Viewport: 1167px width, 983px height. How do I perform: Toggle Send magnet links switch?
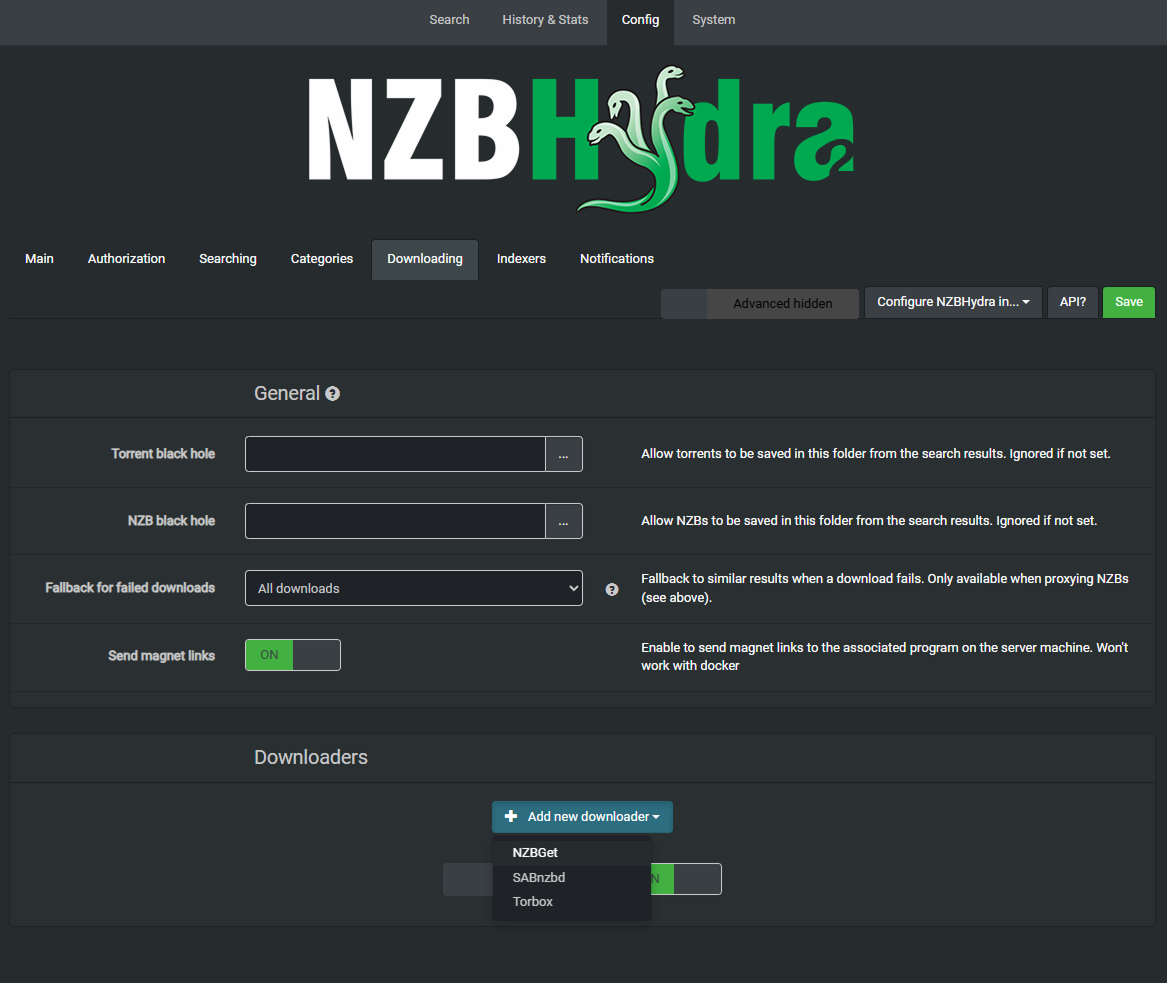point(292,655)
